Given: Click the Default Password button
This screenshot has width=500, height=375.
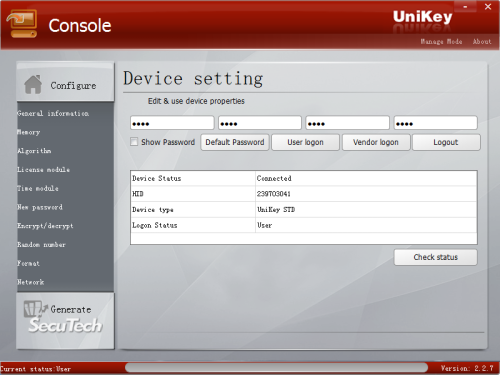Looking at the screenshot, I should pyautogui.click(x=235, y=142).
